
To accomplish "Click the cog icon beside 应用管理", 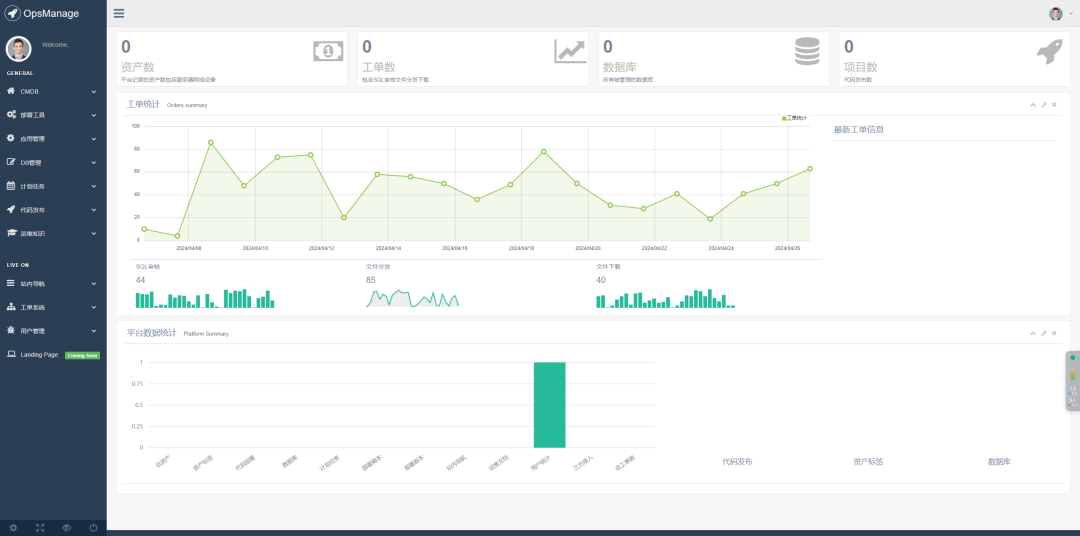I will [11, 138].
